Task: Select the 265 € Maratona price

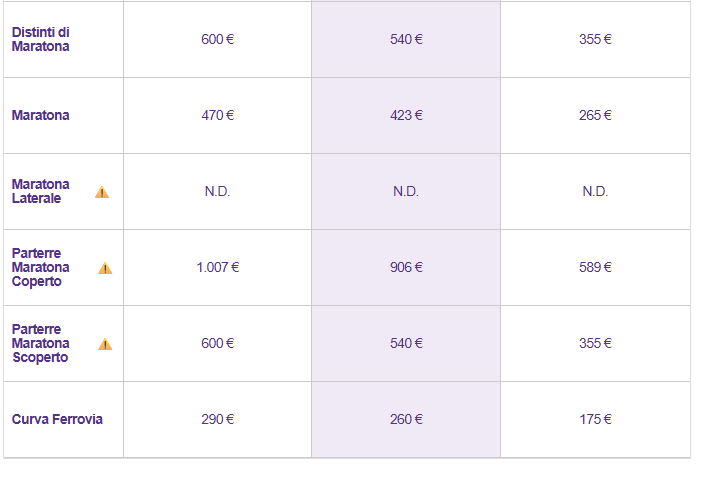Action: point(595,115)
